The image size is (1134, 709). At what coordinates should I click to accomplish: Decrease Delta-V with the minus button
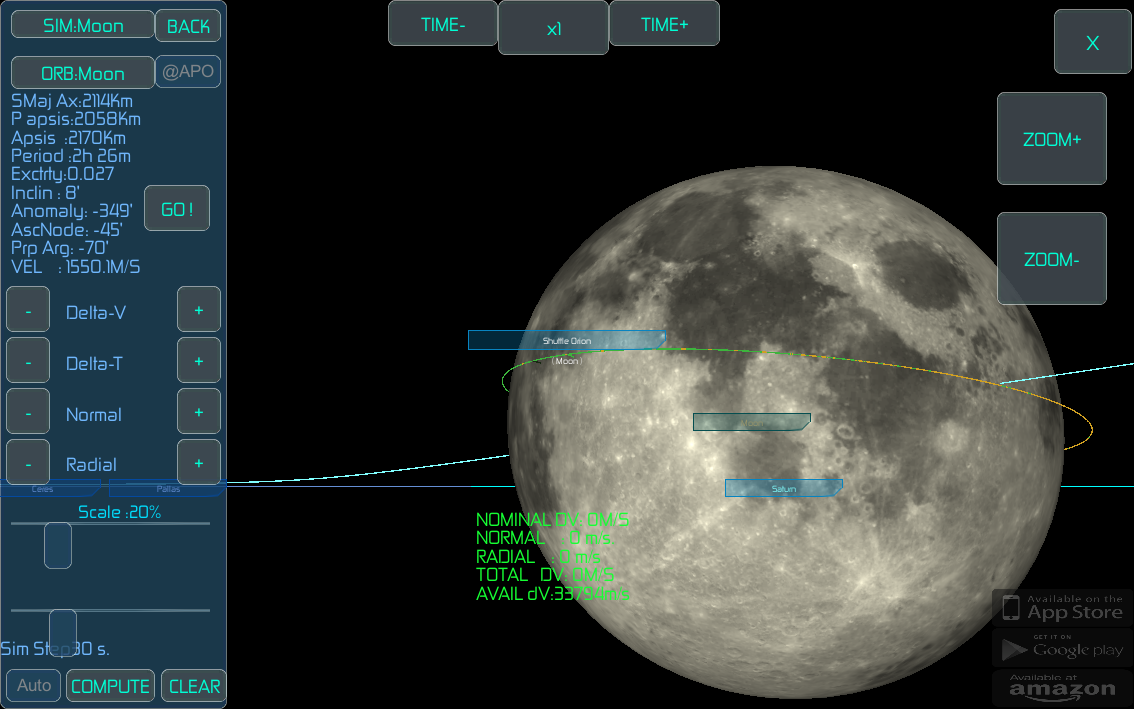point(28,310)
